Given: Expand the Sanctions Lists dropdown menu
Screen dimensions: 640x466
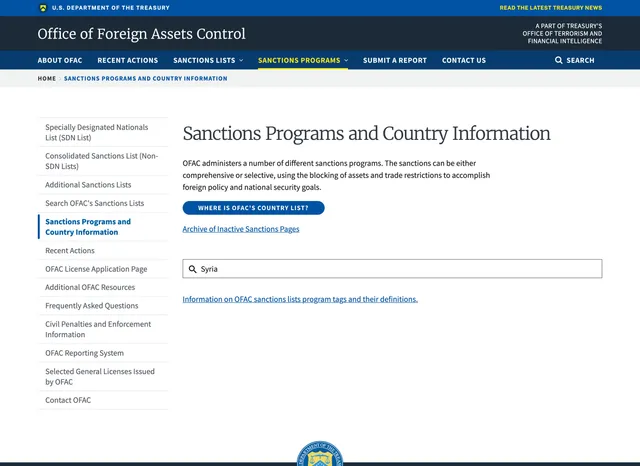Looking at the screenshot, I should (208, 60).
